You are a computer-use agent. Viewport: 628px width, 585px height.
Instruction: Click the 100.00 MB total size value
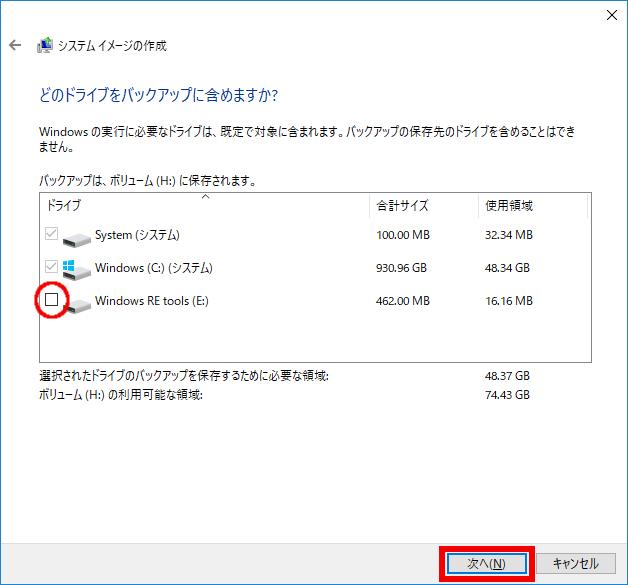point(403,235)
